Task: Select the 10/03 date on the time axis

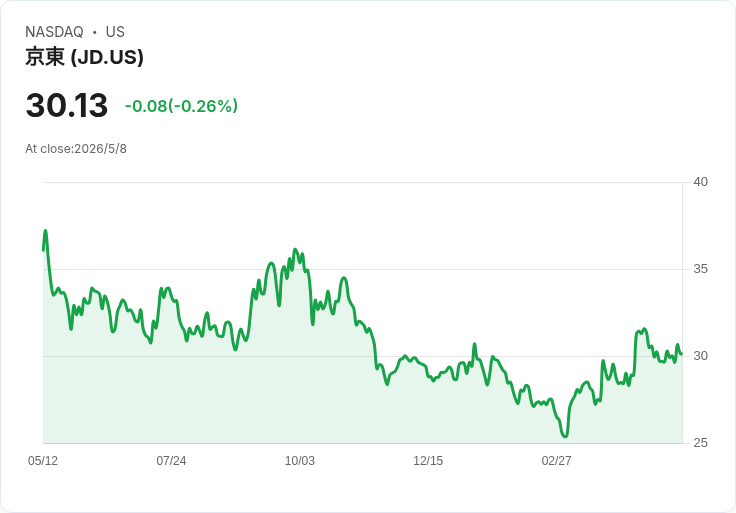Action: (x=300, y=461)
